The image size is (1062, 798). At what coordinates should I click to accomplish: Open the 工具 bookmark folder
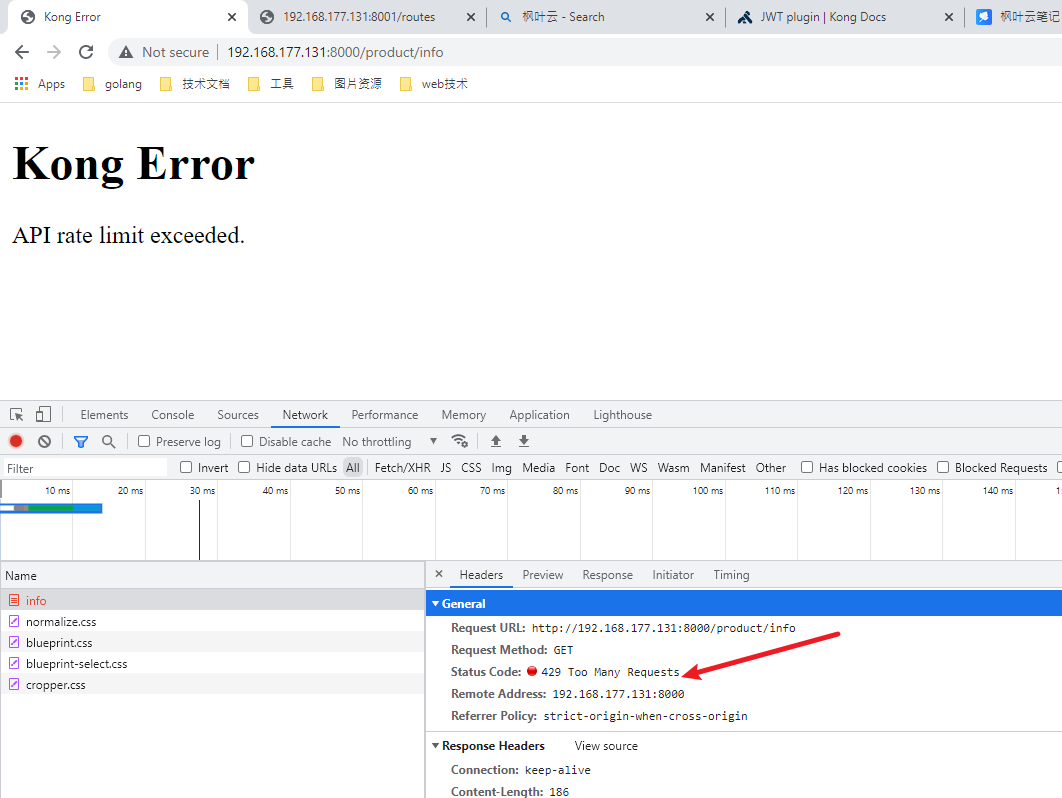[x=271, y=84]
